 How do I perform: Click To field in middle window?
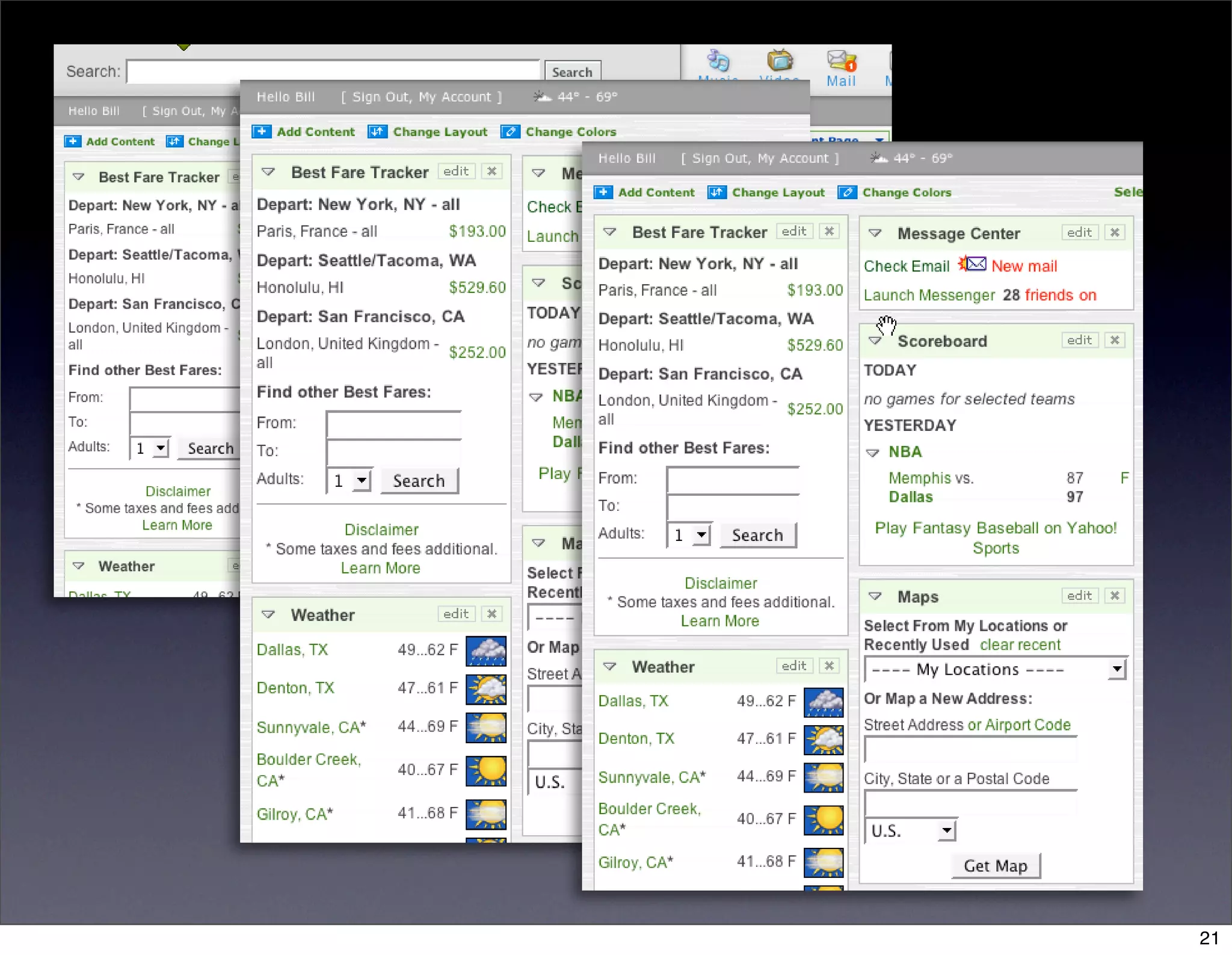(393, 453)
